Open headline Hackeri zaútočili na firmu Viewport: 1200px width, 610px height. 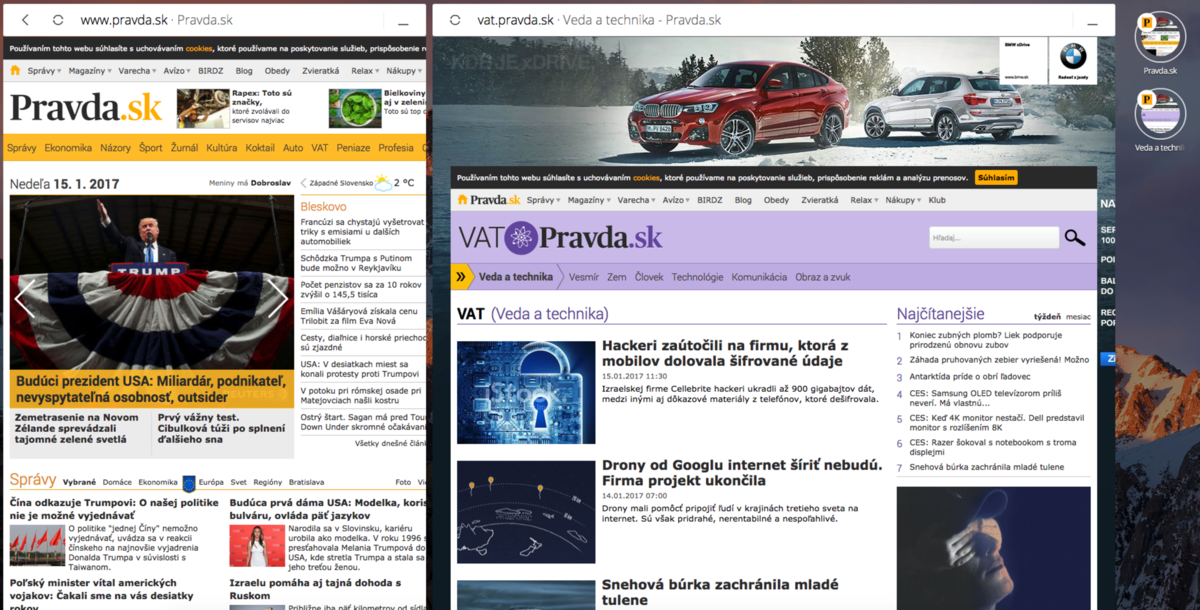(x=725, y=353)
